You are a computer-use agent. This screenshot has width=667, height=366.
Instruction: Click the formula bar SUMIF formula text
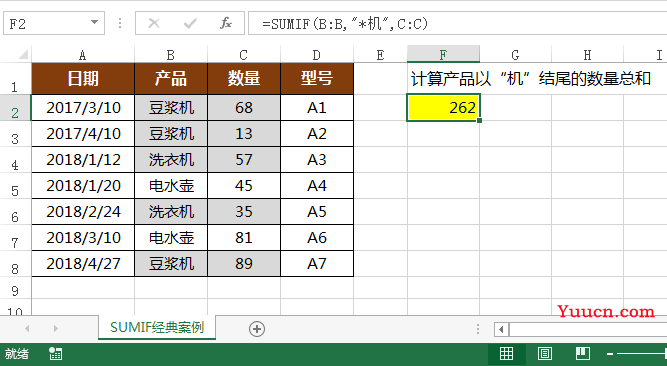point(345,23)
